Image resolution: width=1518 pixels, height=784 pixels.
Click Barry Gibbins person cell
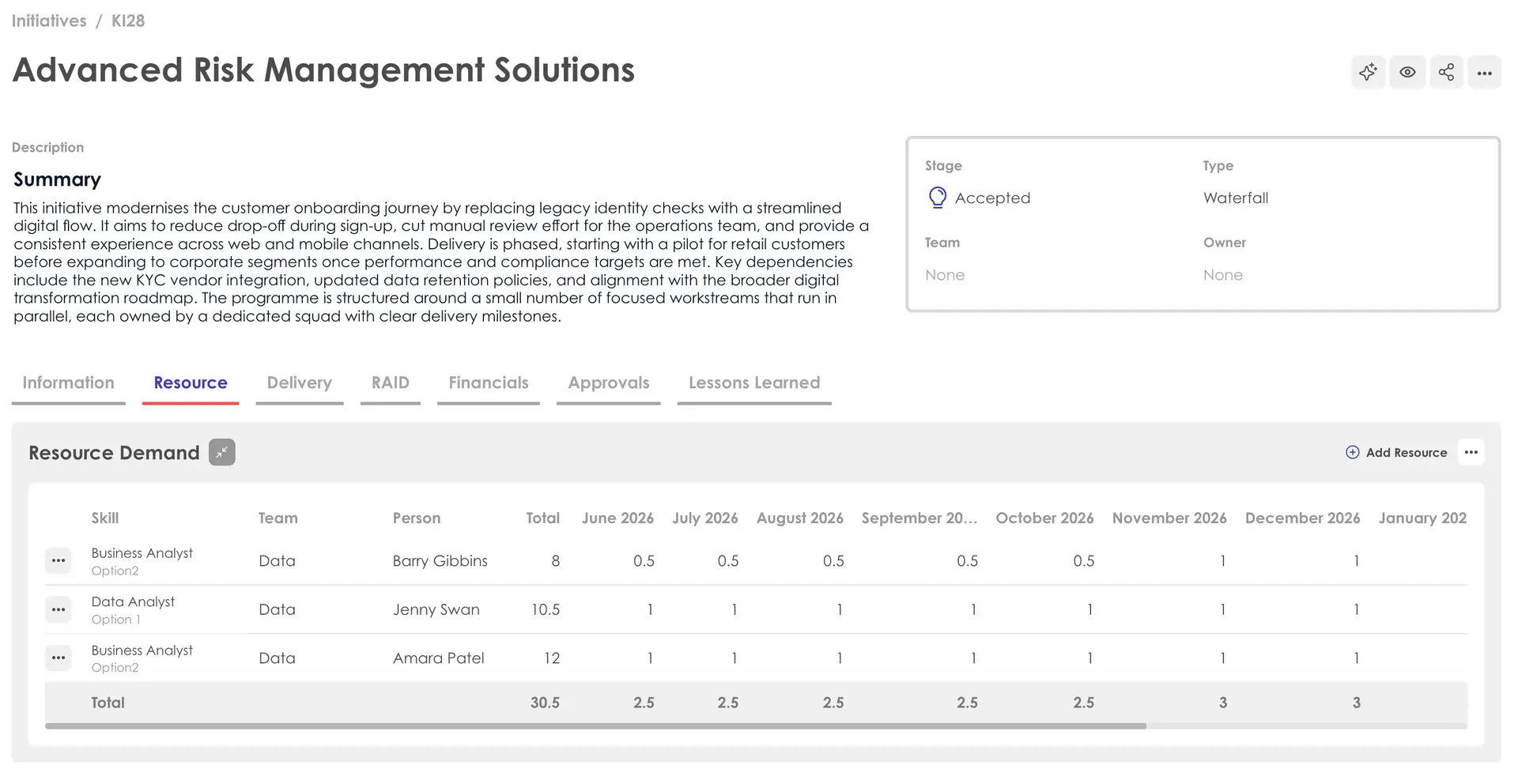pyautogui.click(x=440, y=560)
